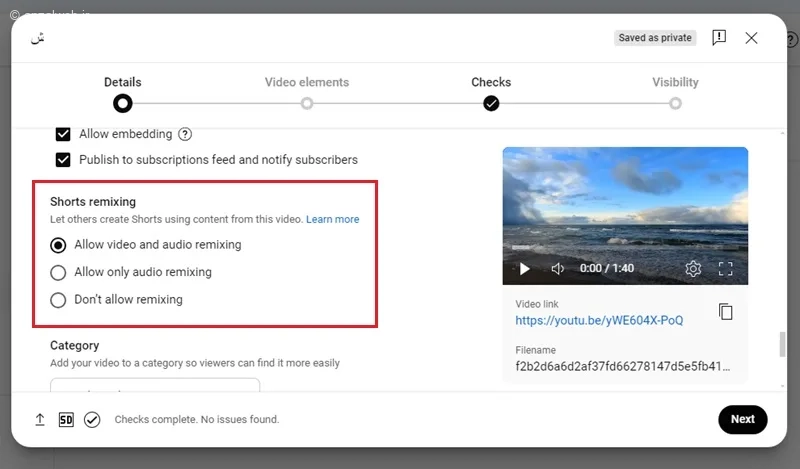The image size is (800, 469).
Task: Select Allow only audio remixing
Action: tap(58, 273)
